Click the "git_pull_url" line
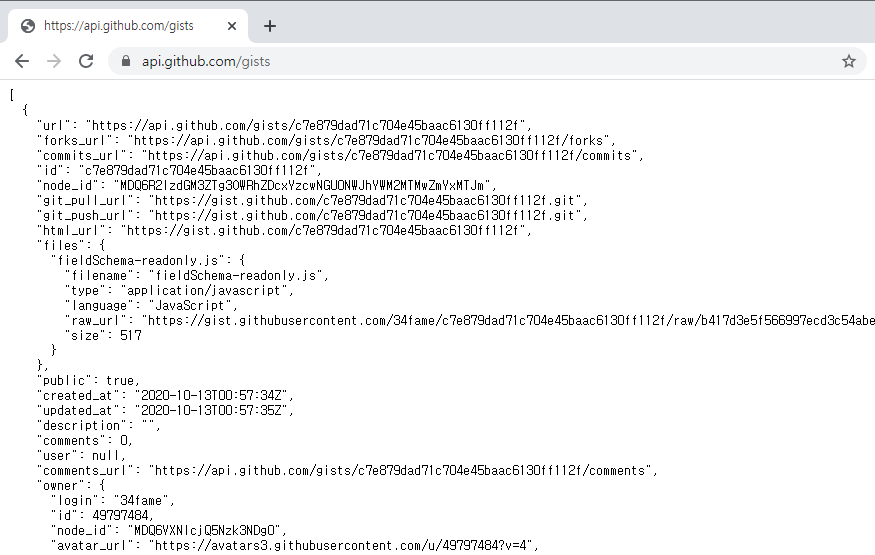Viewport: 875px width, 555px height. (x=312, y=200)
